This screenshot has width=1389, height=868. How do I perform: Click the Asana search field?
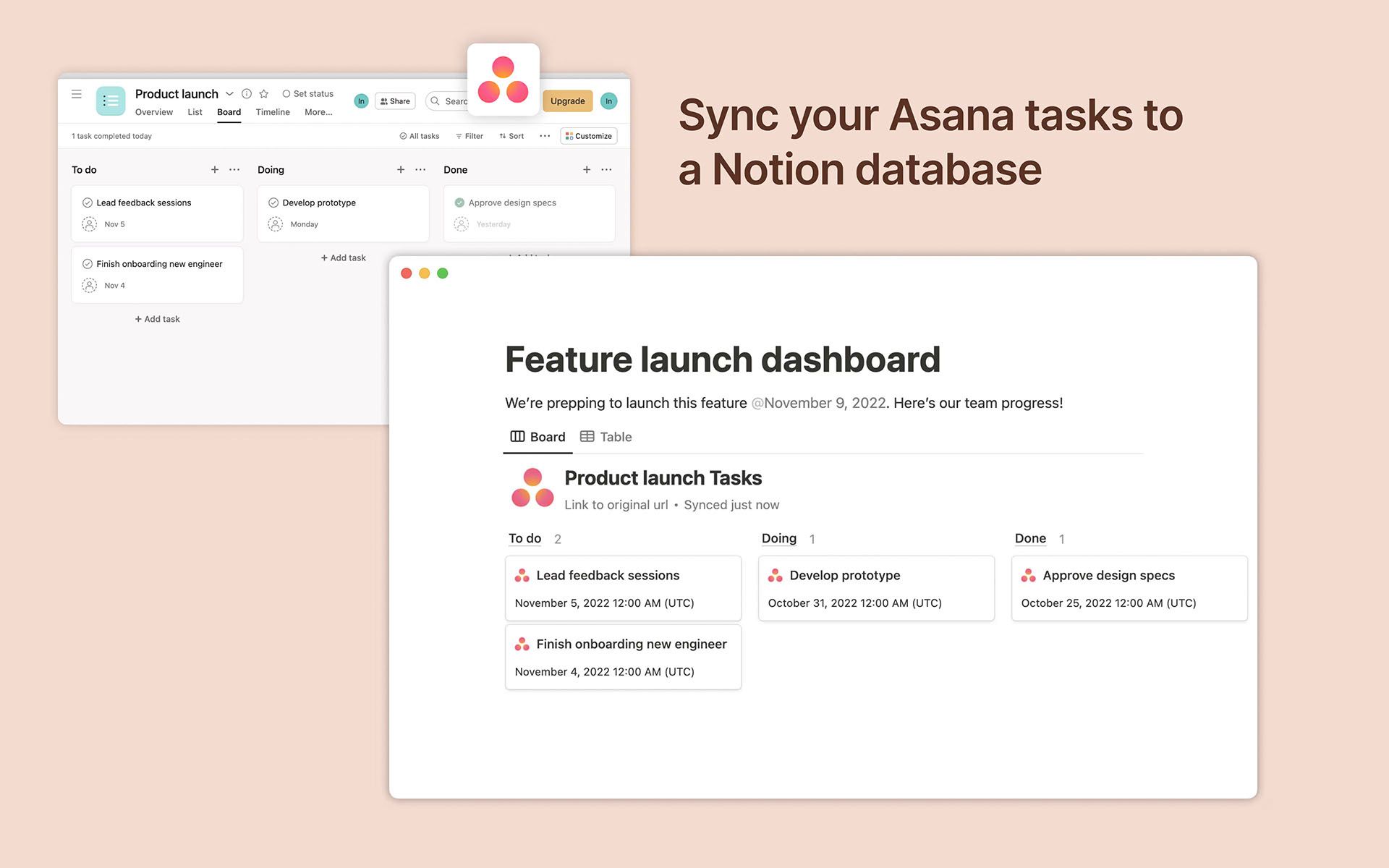click(x=447, y=101)
